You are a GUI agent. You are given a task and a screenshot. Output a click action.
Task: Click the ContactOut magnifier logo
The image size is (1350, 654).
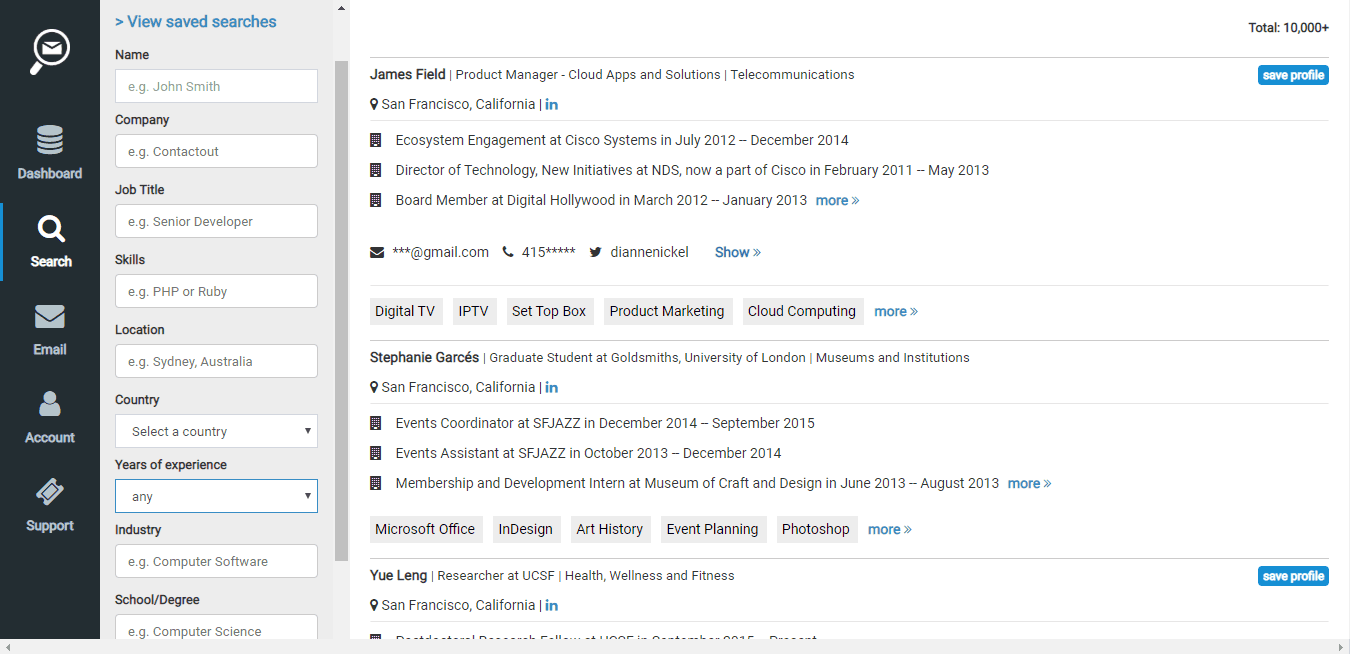pyautogui.click(x=50, y=51)
